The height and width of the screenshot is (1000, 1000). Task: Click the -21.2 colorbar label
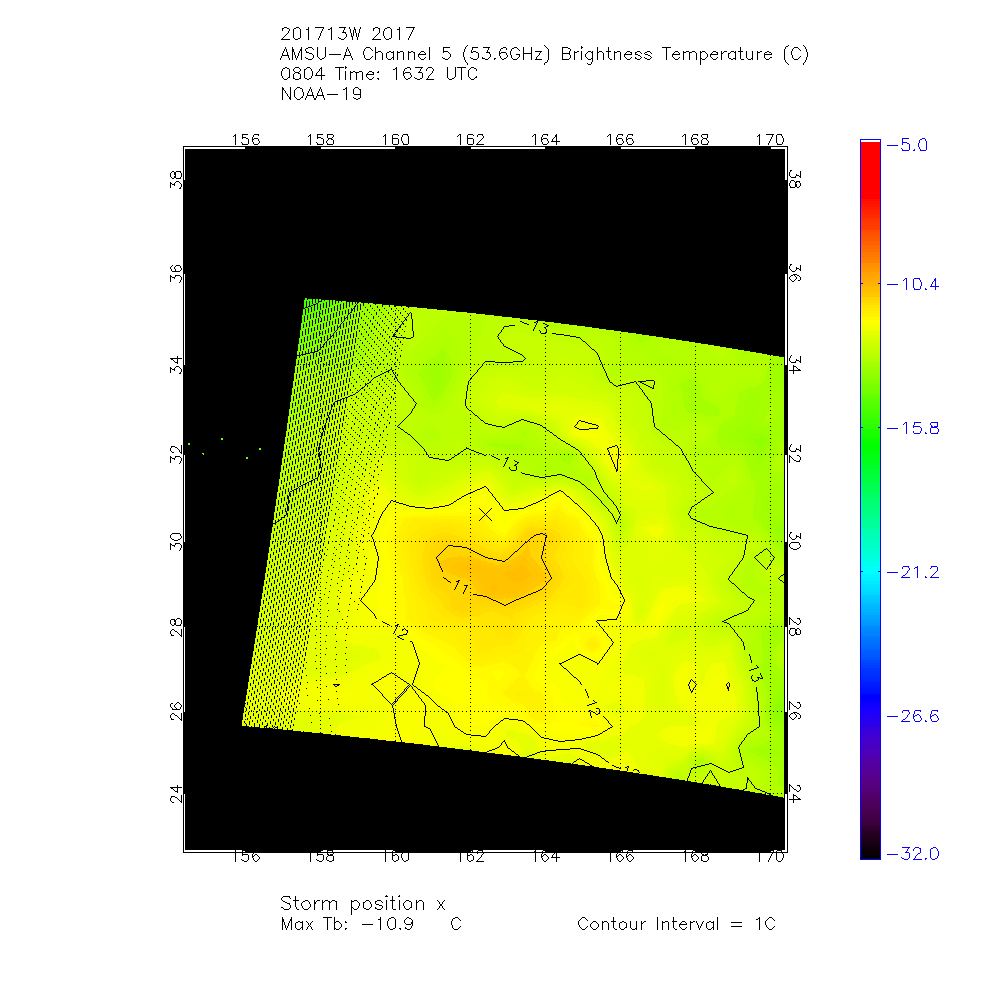[913, 572]
